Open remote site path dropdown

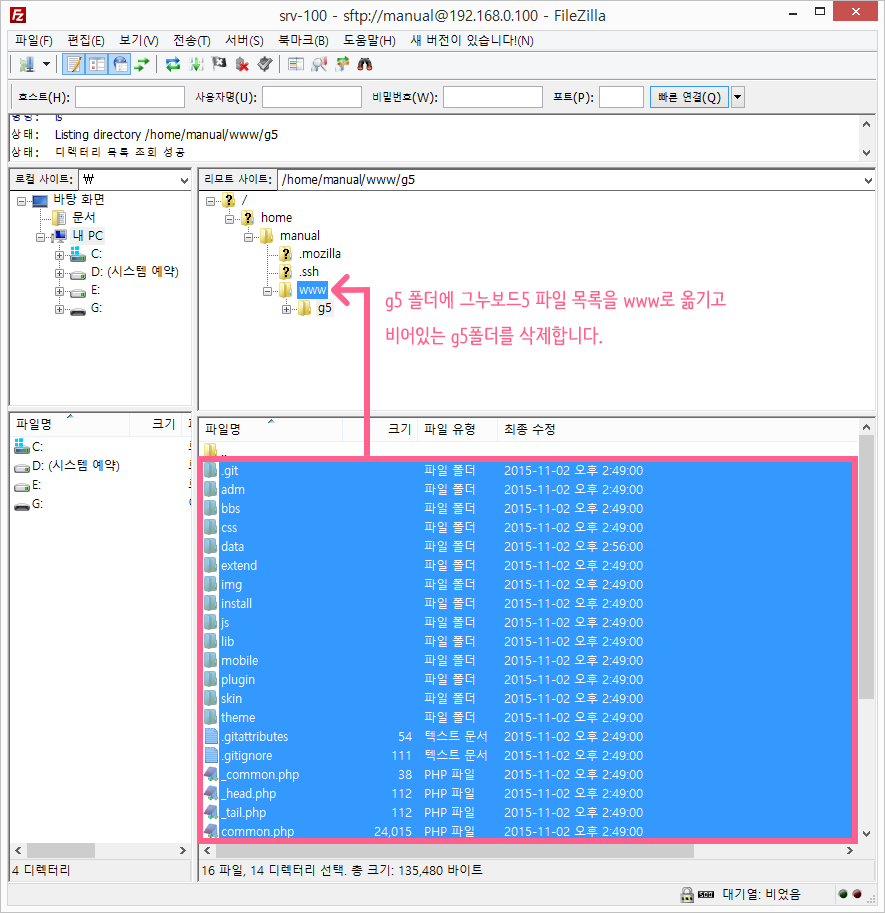pos(868,181)
